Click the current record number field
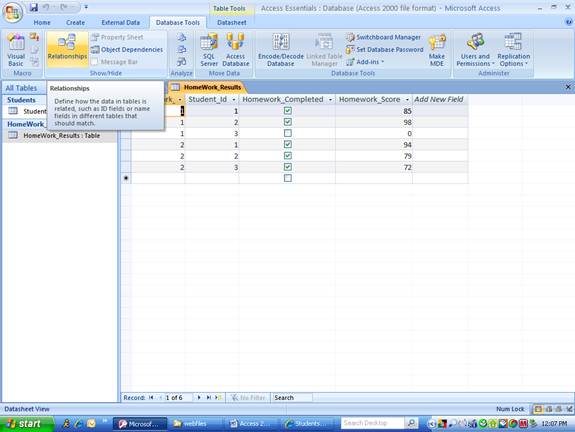This screenshot has height=432, width=575. click(x=178, y=398)
